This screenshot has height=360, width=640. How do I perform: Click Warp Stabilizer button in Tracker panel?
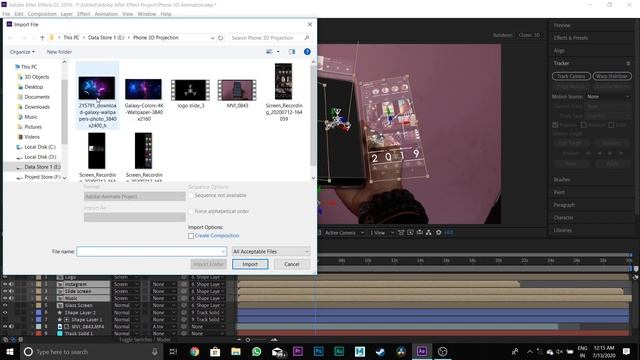612,76
